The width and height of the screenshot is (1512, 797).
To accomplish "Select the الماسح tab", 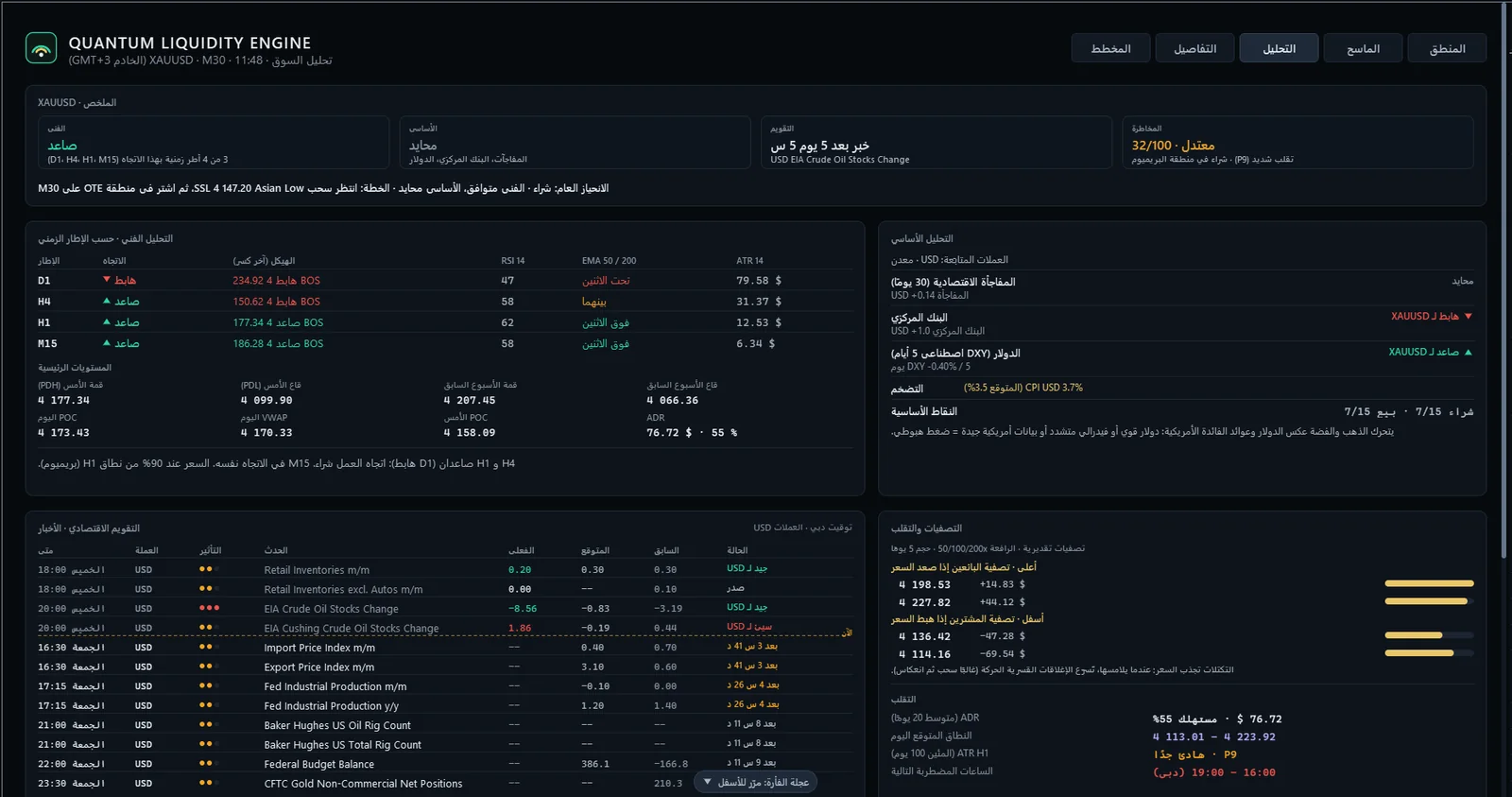I will (1363, 48).
